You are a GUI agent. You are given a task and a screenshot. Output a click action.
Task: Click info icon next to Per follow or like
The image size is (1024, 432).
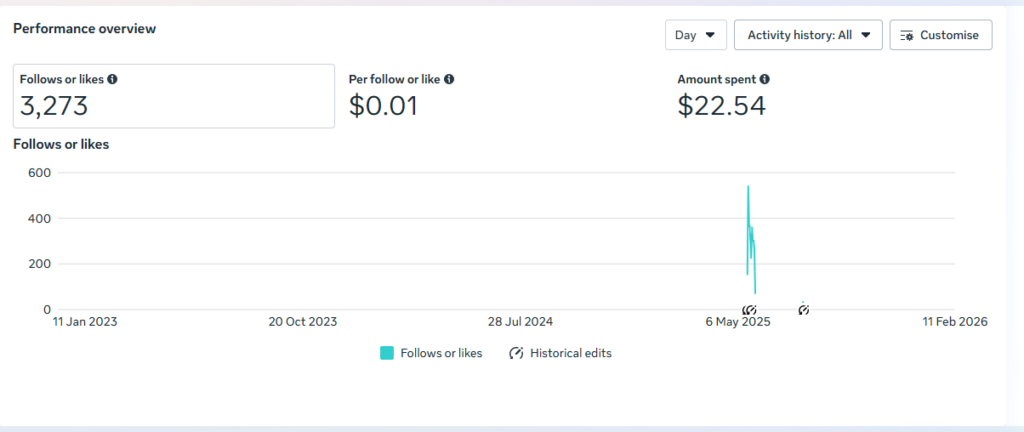coord(449,79)
